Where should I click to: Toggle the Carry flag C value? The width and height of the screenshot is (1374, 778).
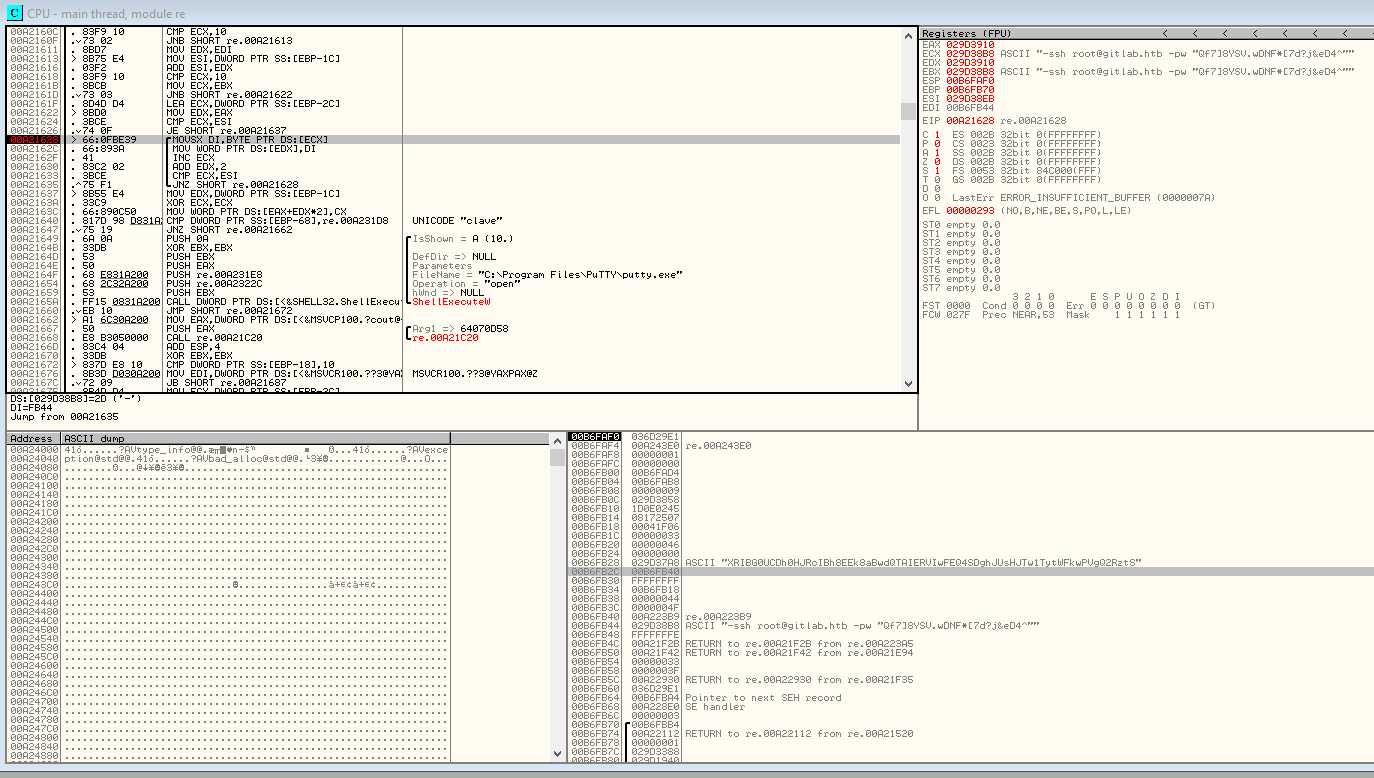pyautogui.click(x=936, y=134)
